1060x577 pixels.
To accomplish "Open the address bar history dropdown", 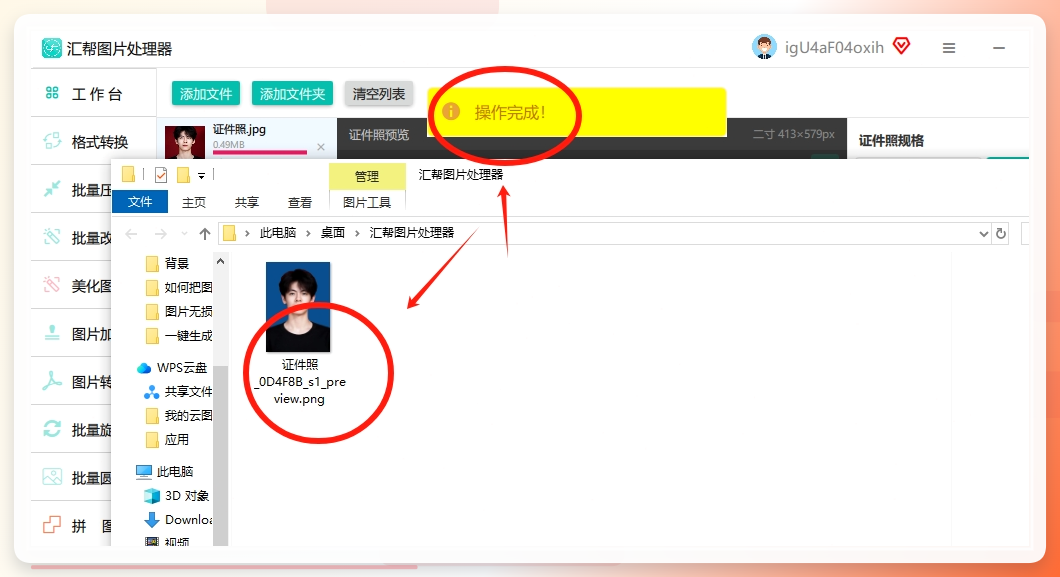I will coord(984,234).
